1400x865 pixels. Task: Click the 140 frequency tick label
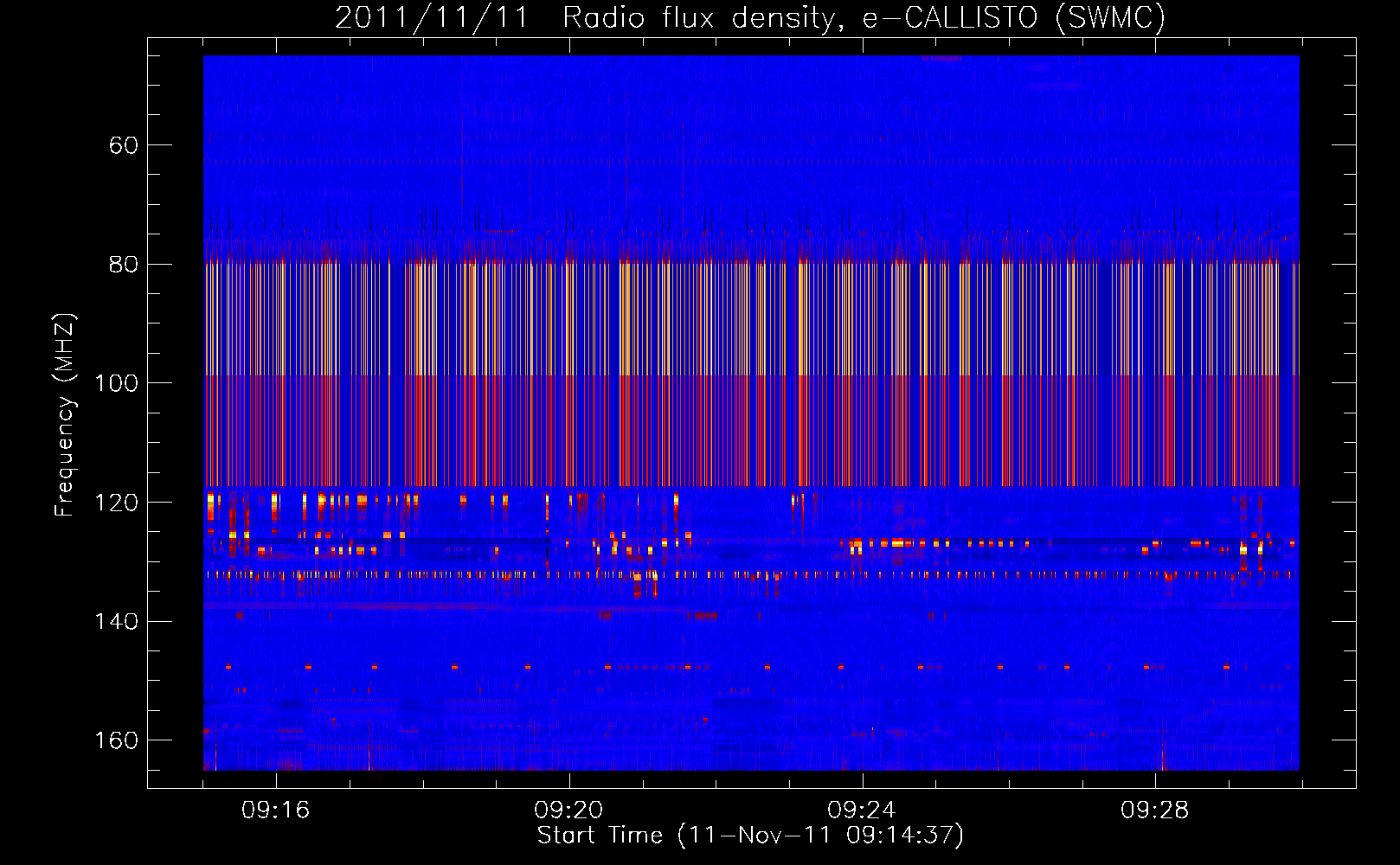click(x=116, y=622)
